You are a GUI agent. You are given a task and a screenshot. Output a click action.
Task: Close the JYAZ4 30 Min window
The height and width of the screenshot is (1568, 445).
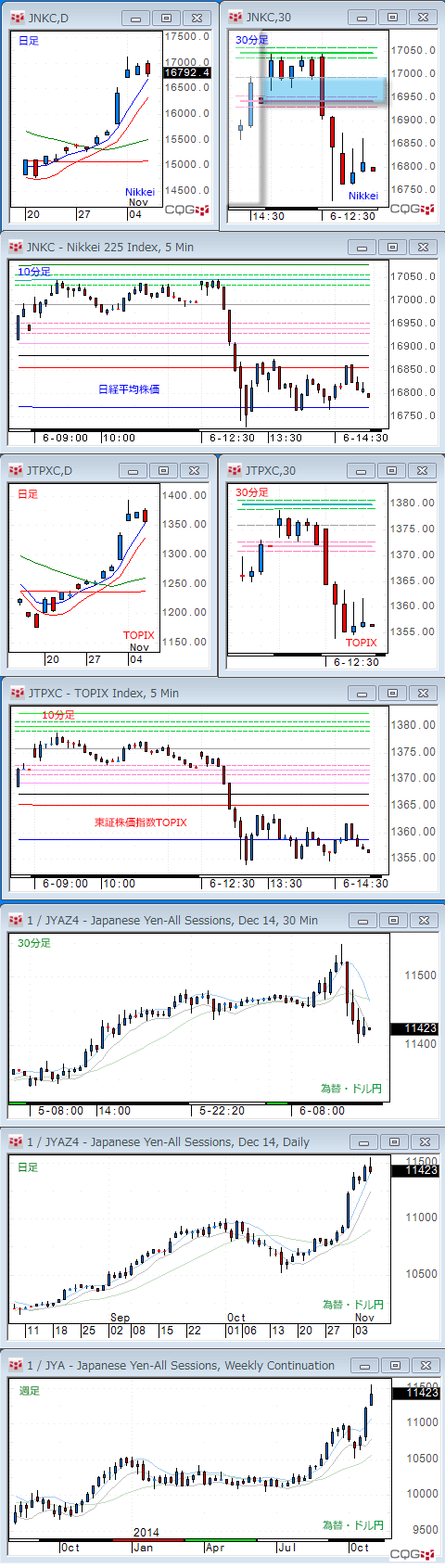pos(424,921)
